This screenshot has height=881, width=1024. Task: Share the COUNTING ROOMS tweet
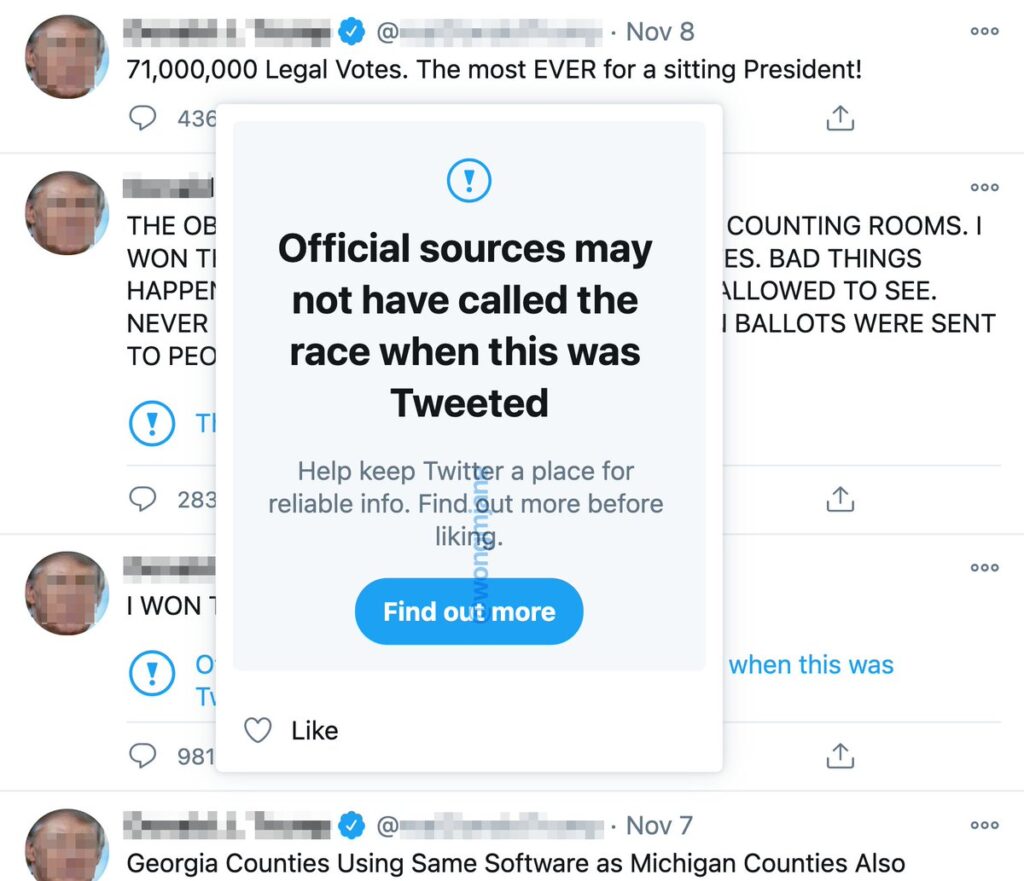click(840, 498)
